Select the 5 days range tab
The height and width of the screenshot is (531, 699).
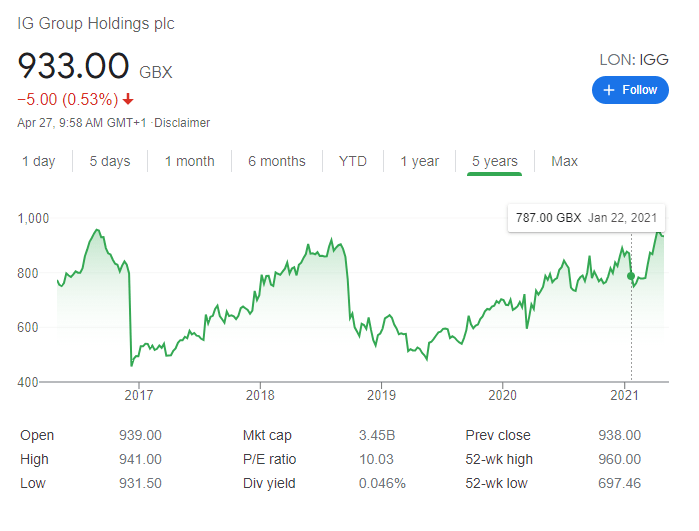pyautogui.click(x=110, y=161)
